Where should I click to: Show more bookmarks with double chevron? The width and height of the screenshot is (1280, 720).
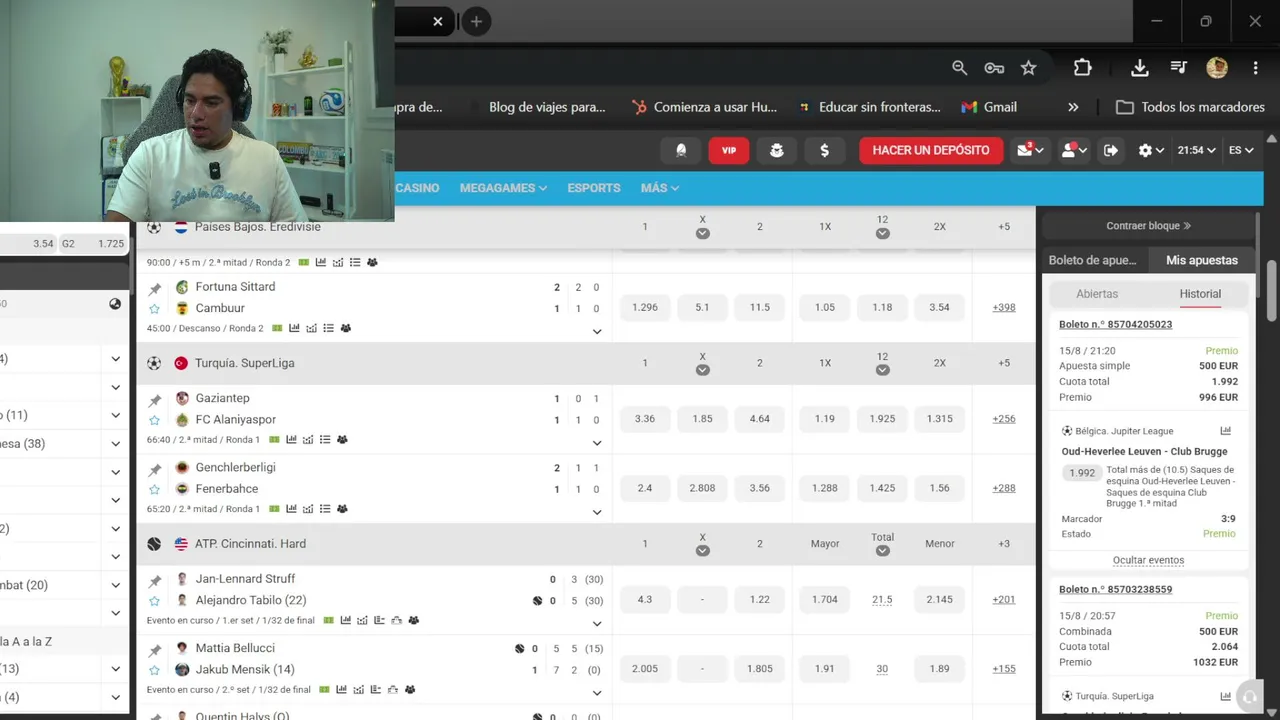coord(1073,107)
